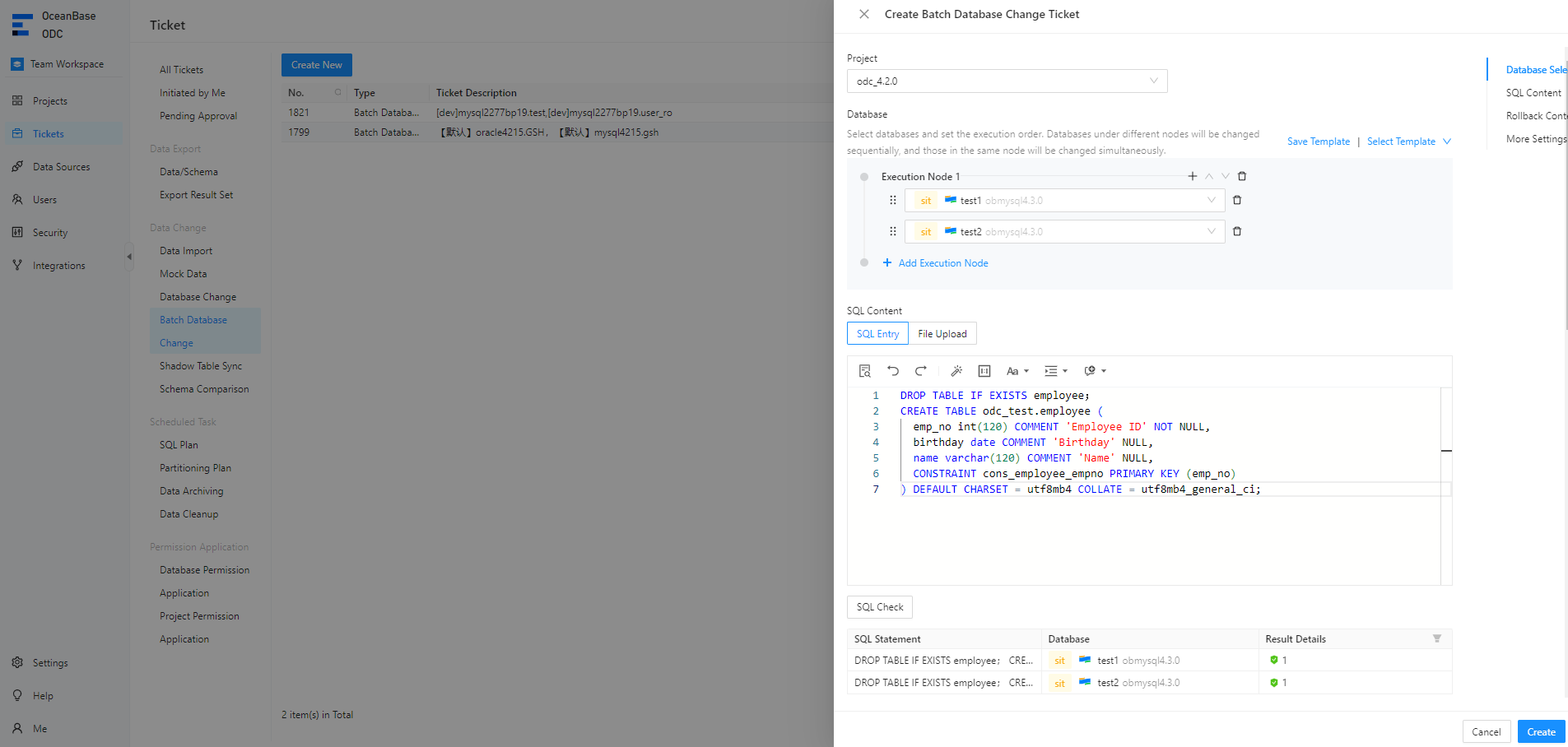Click the Add Execution Node link
1568x747 pixels.
[x=942, y=263]
